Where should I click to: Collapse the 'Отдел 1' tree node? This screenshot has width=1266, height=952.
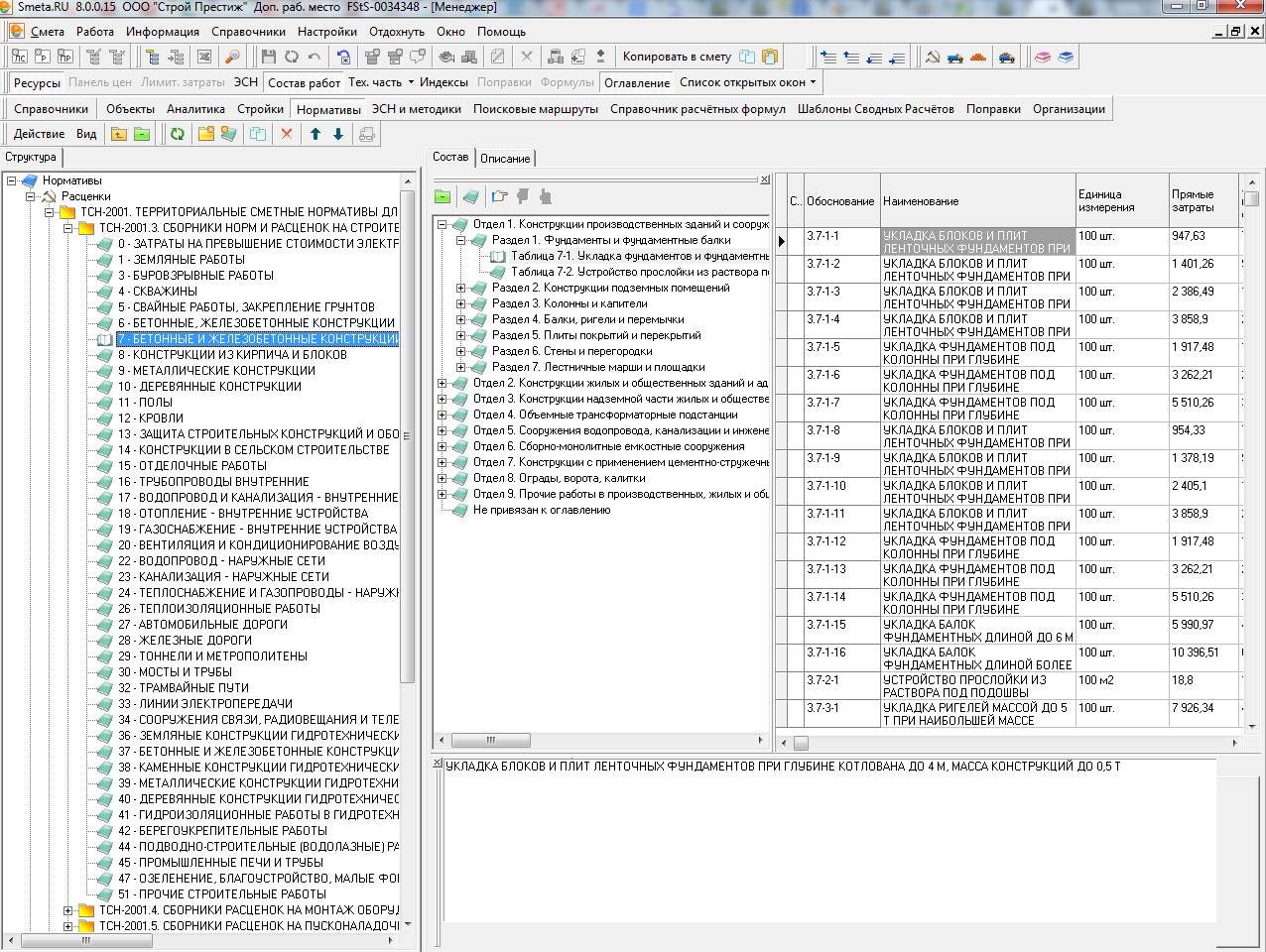click(443, 225)
